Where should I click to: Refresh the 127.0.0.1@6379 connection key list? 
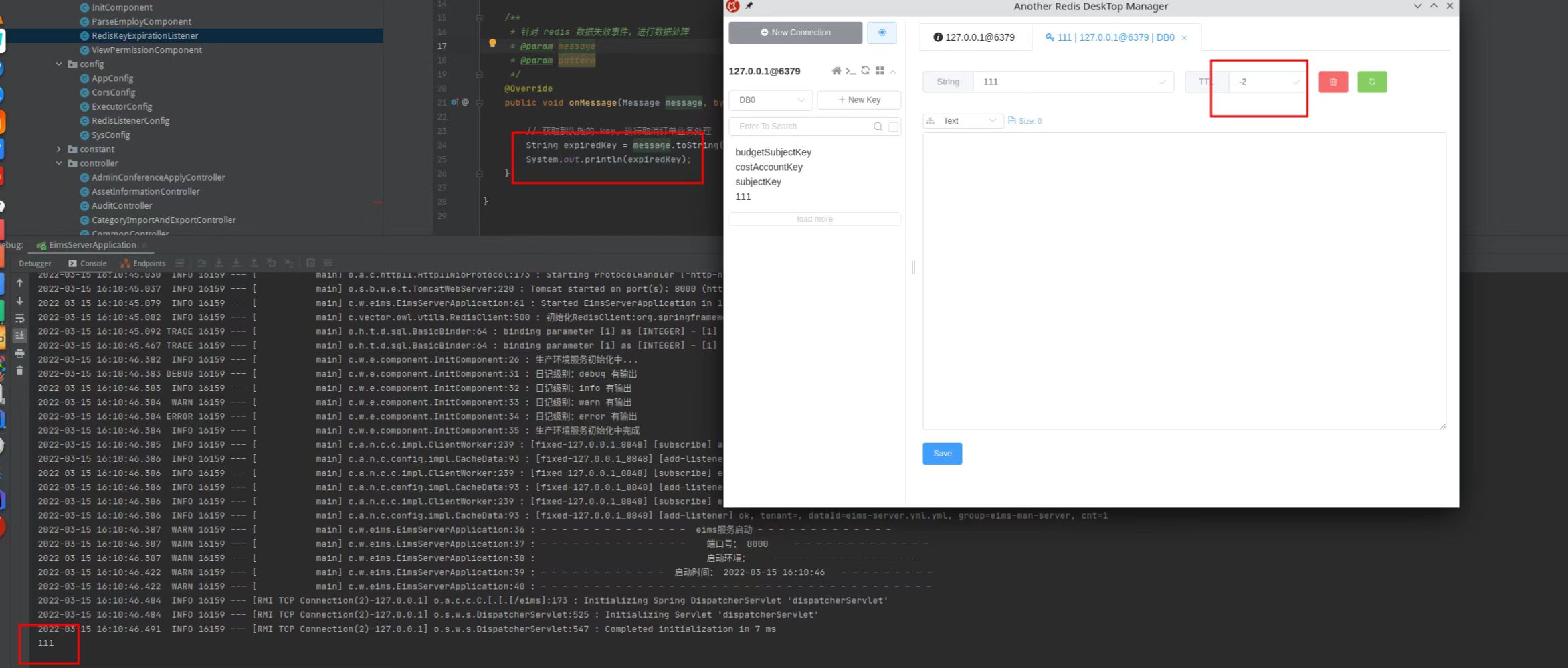pyautogui.click(x=866, y=71)
